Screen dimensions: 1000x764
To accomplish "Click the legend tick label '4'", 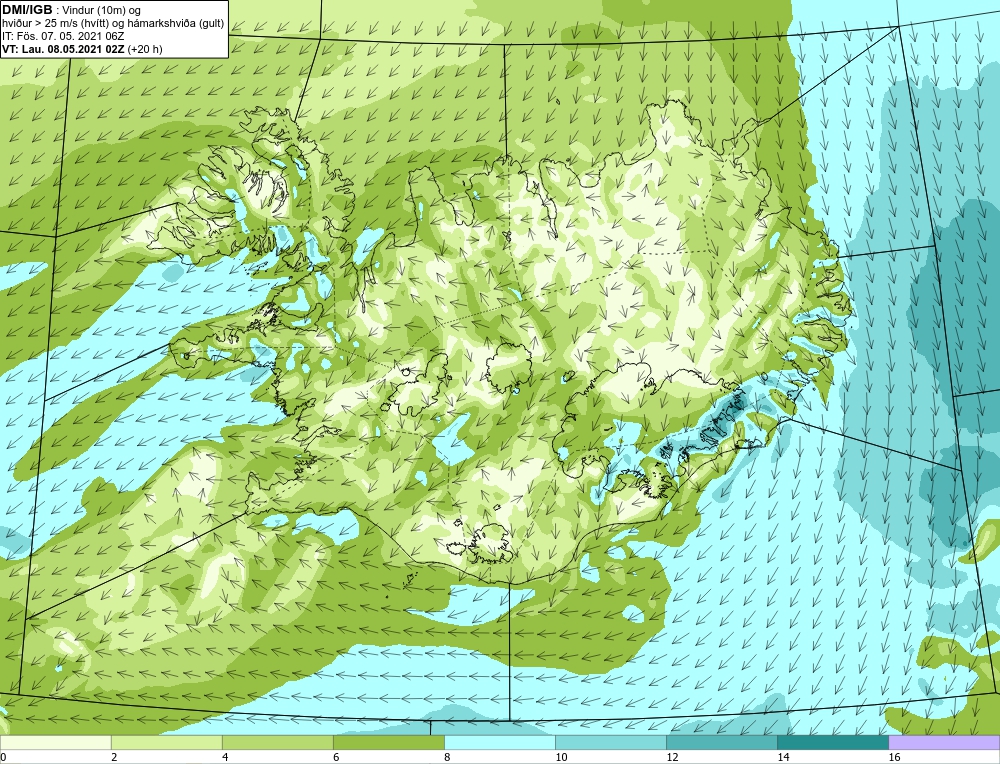I will [x=225, y=757].
